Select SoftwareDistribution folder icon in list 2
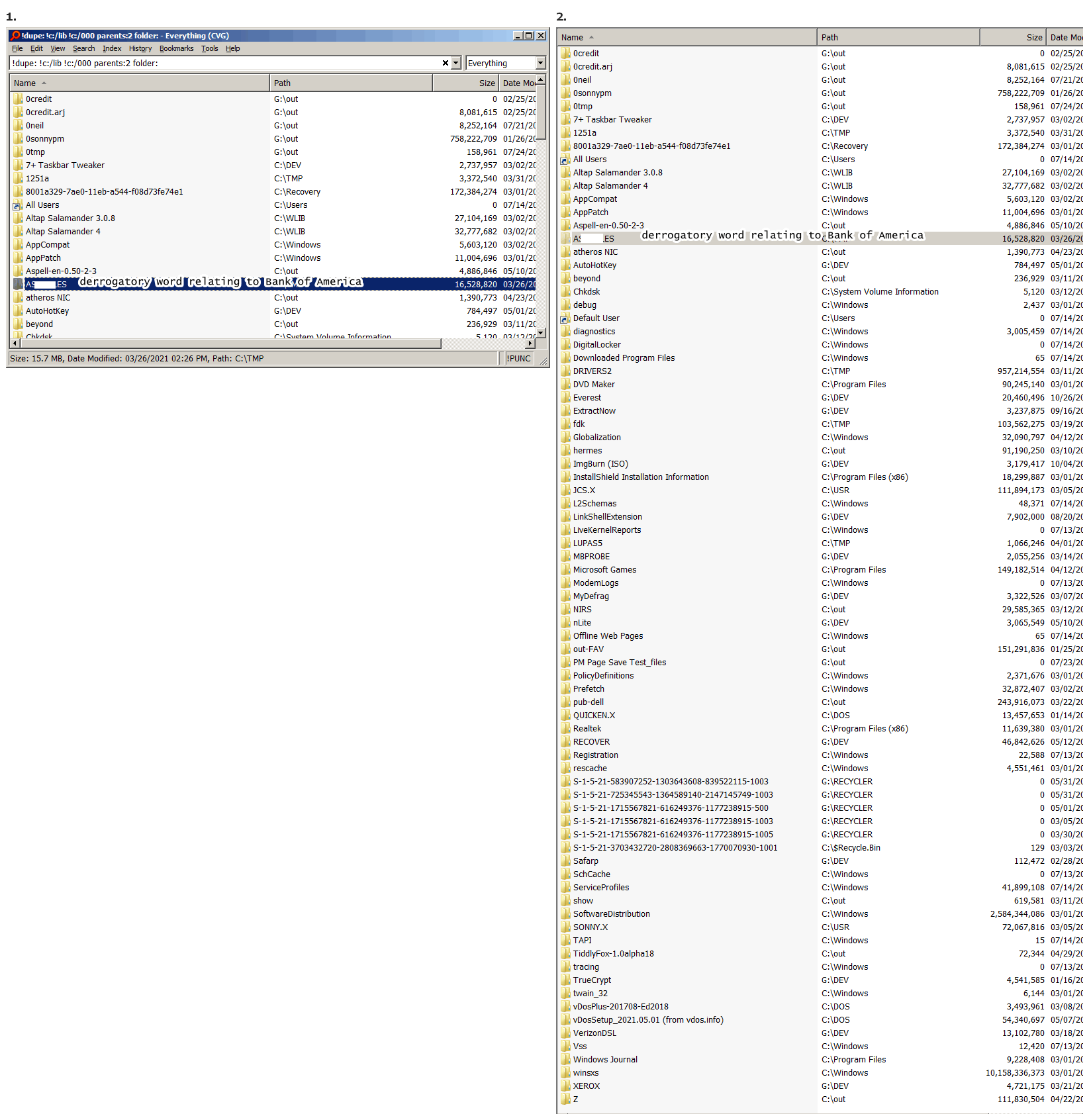The image size is (1089, 1120). coord(565,913)
